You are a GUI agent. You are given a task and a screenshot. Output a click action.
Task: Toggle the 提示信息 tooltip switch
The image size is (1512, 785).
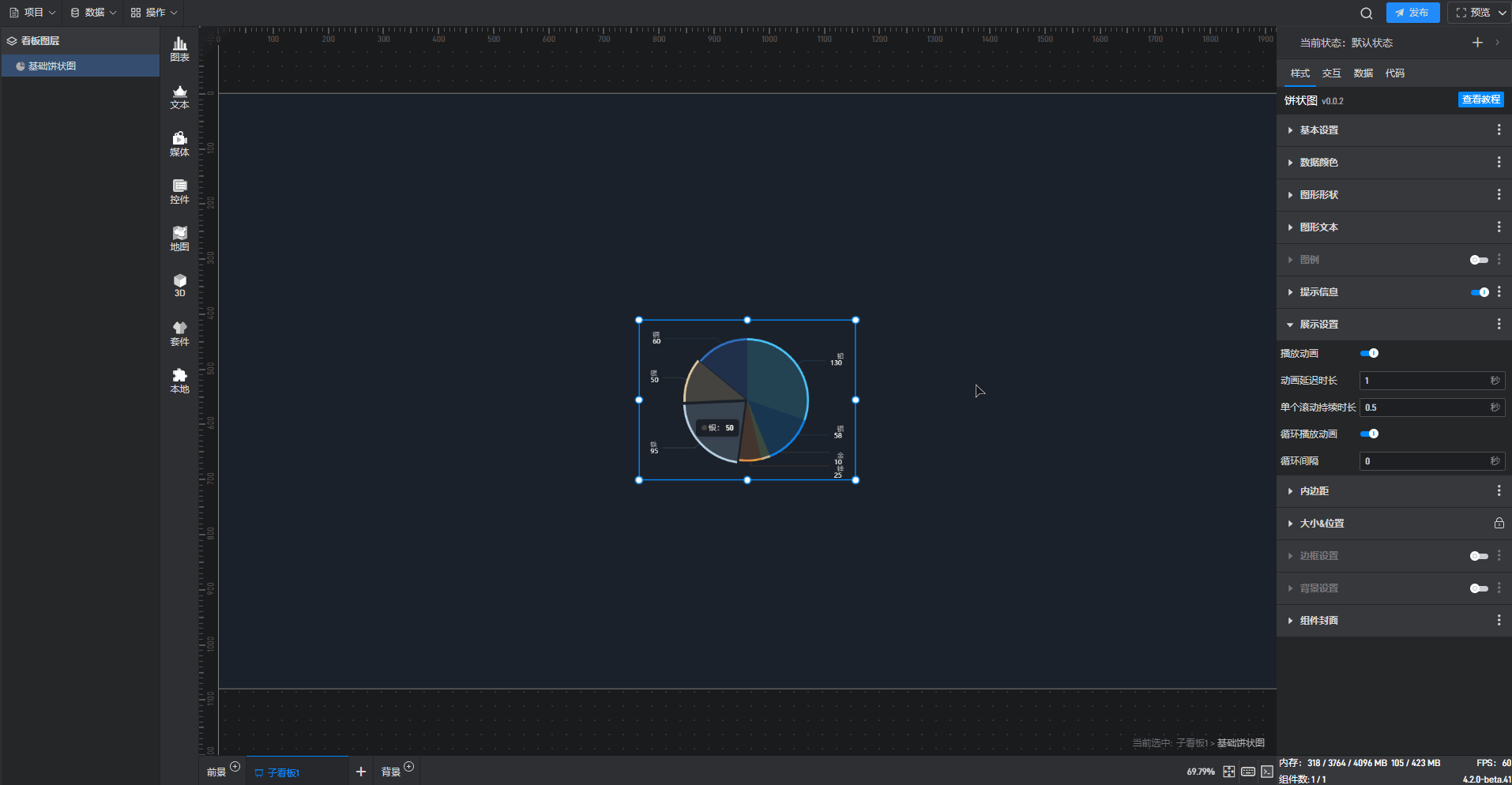pos(1479,292)
